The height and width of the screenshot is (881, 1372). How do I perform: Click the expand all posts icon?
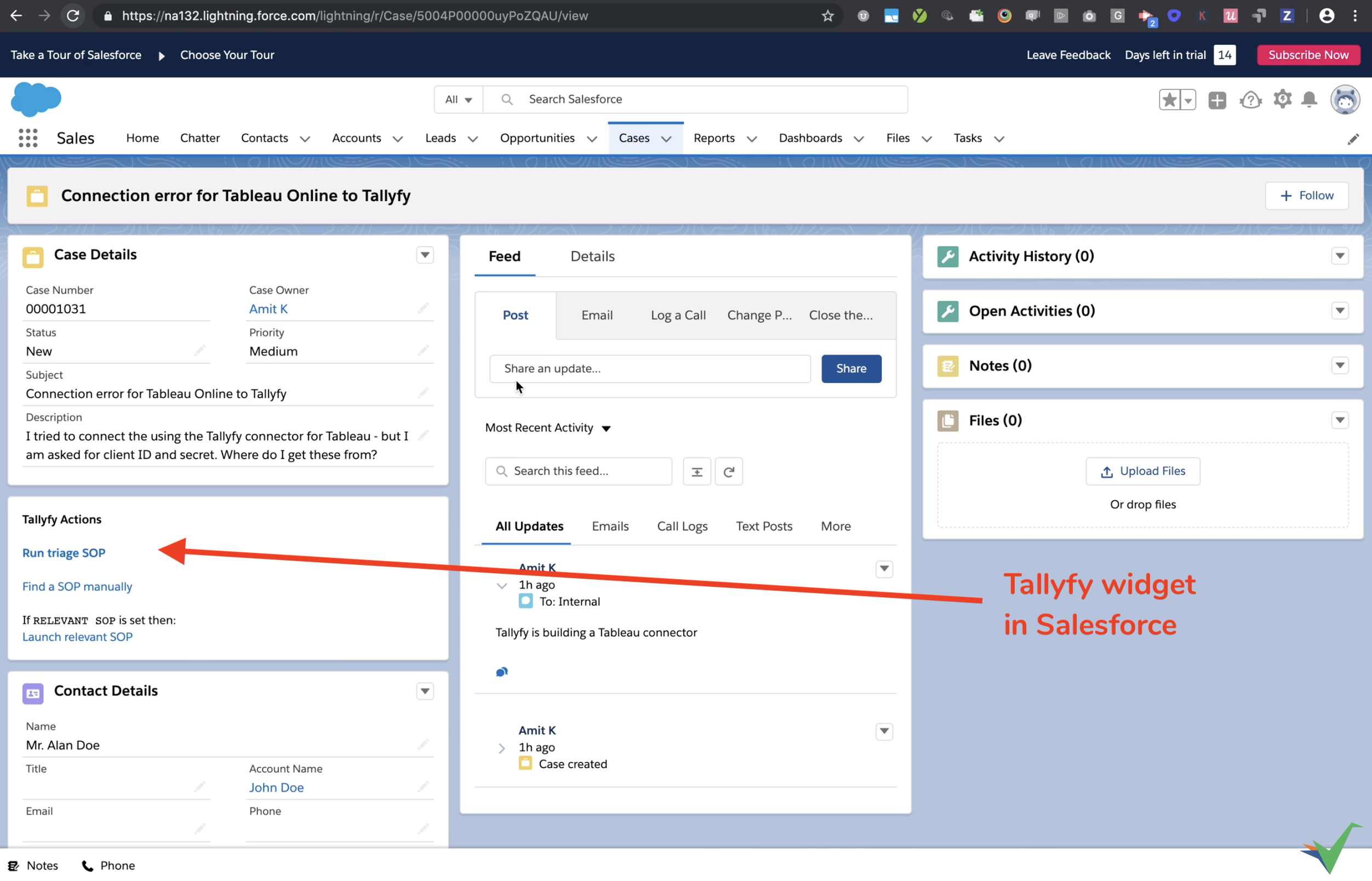coord(697,471)
